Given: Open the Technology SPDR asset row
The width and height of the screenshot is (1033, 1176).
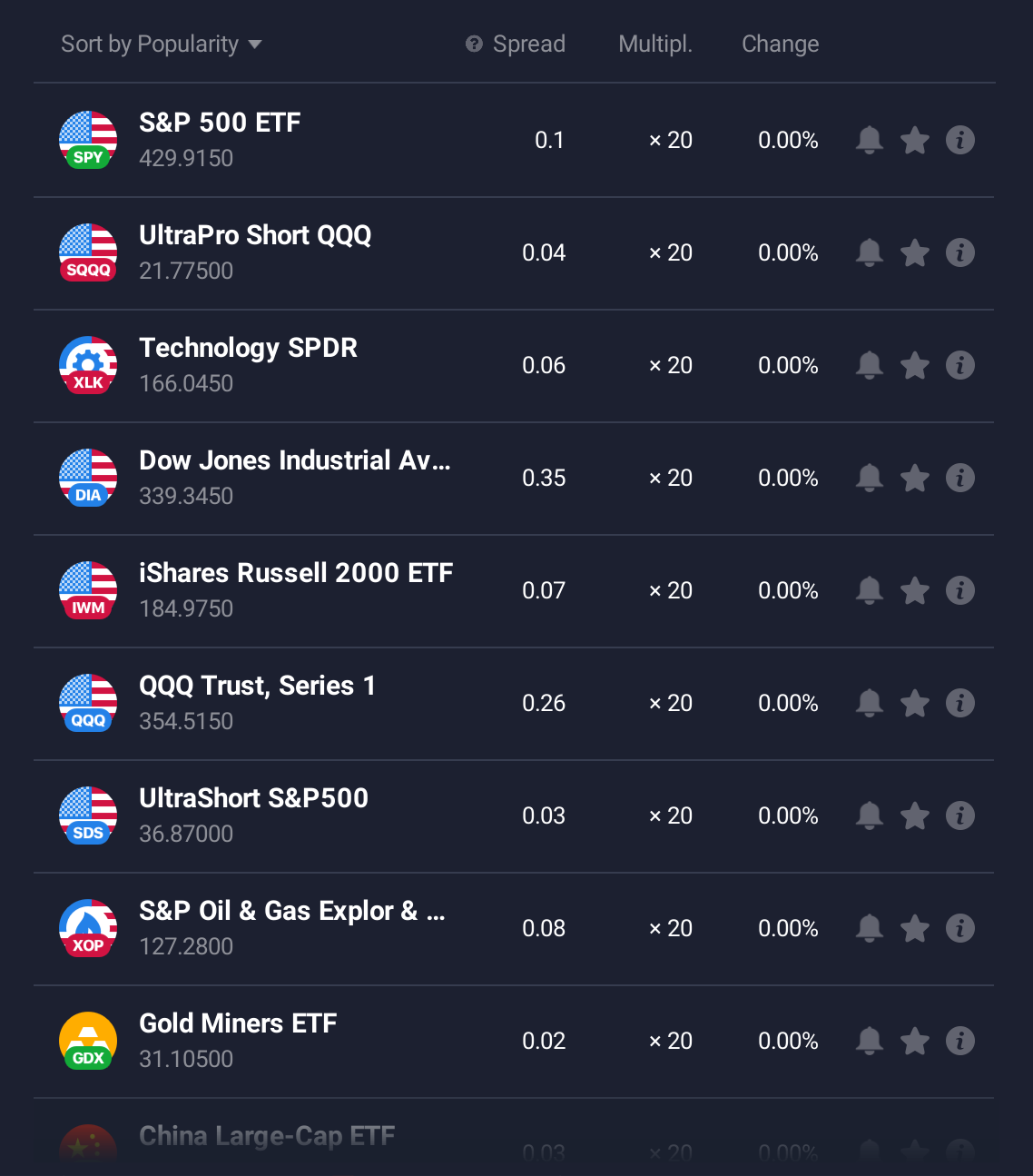Looking at the screenshot, I should coord(248,348).
